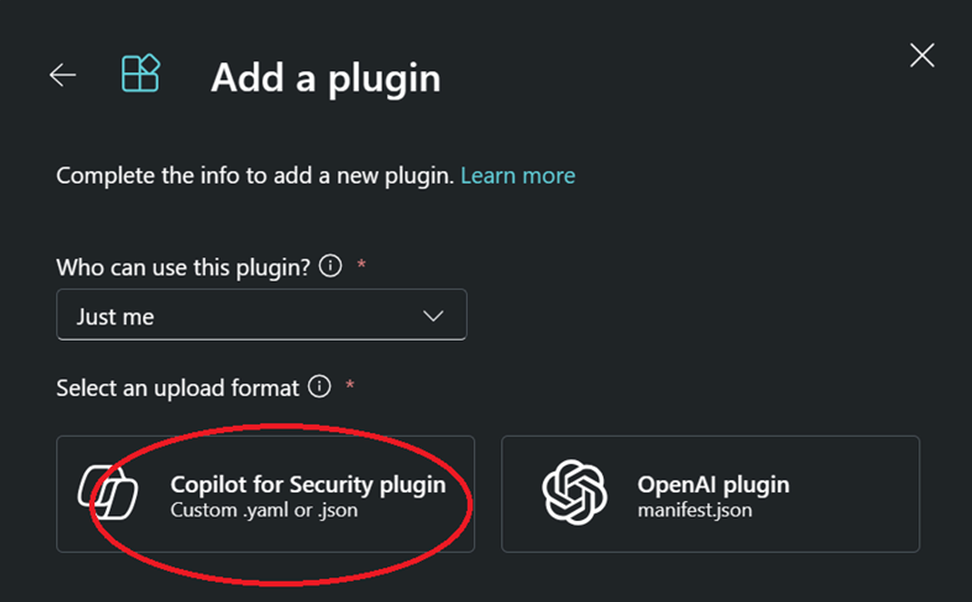
Task: Click the Custom .yaml or .json subtitle
Action: pyautogui.click(x=264, y=510)
